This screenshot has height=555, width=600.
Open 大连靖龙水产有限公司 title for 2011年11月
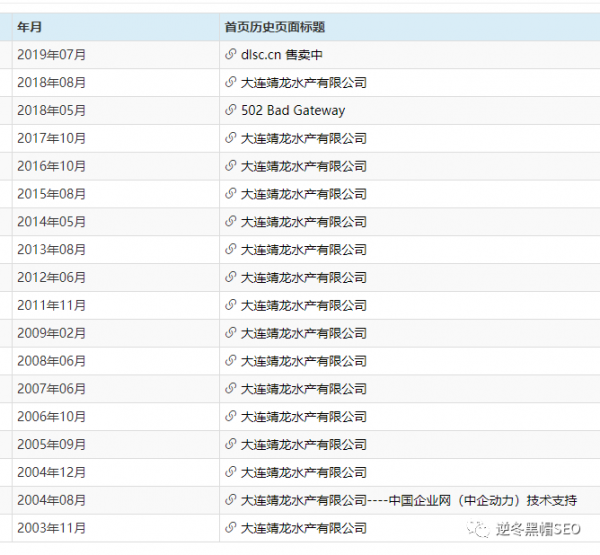click(x=304, y=305)
